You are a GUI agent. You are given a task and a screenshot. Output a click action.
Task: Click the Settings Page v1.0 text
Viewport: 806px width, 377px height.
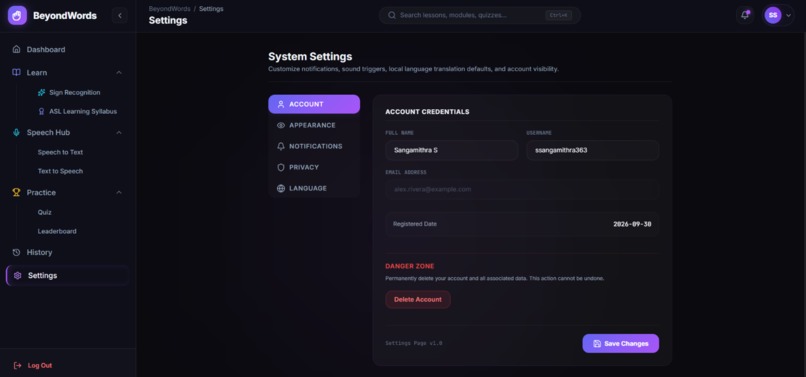[414, 343]
